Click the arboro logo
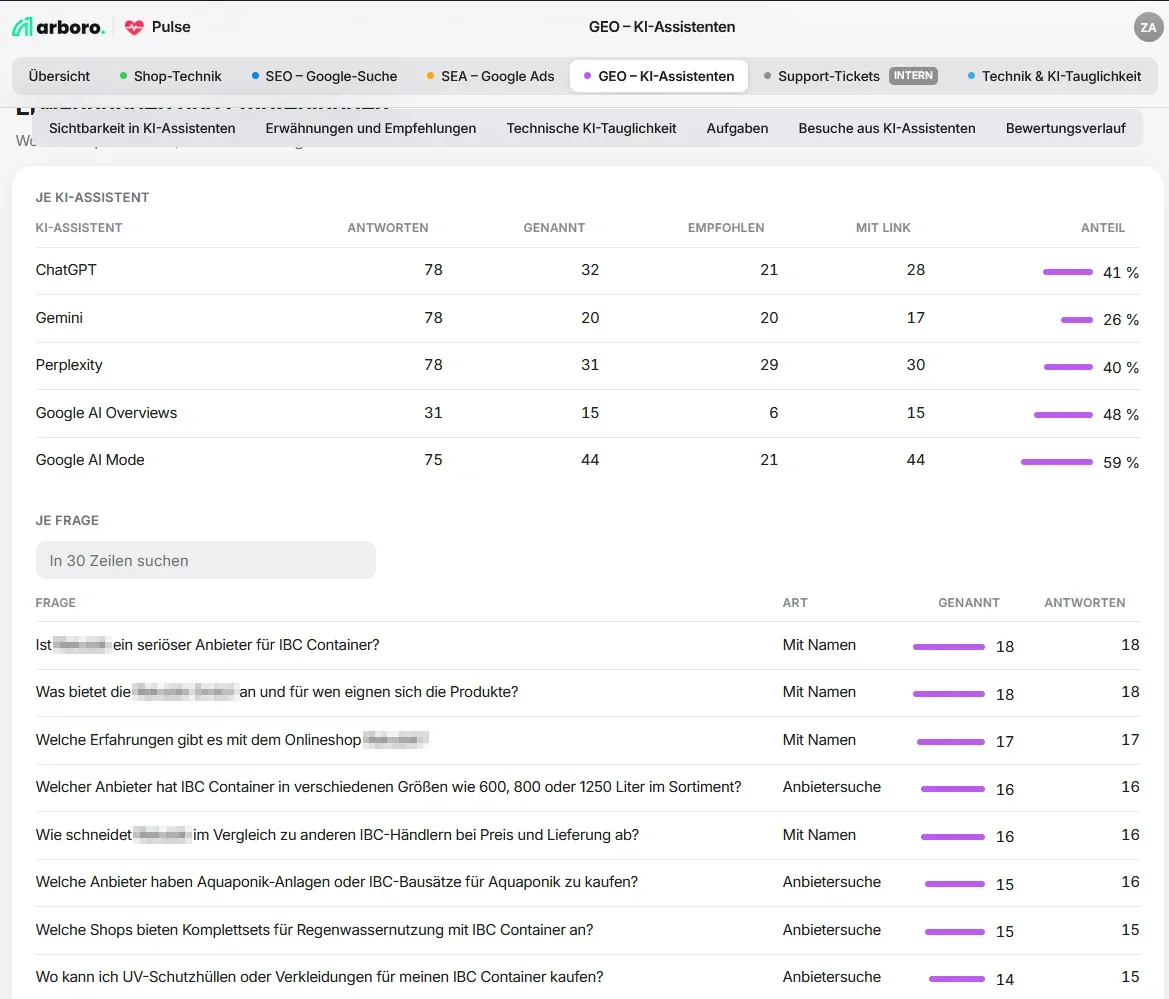The image size is (1169, 999). coord(58,27)
